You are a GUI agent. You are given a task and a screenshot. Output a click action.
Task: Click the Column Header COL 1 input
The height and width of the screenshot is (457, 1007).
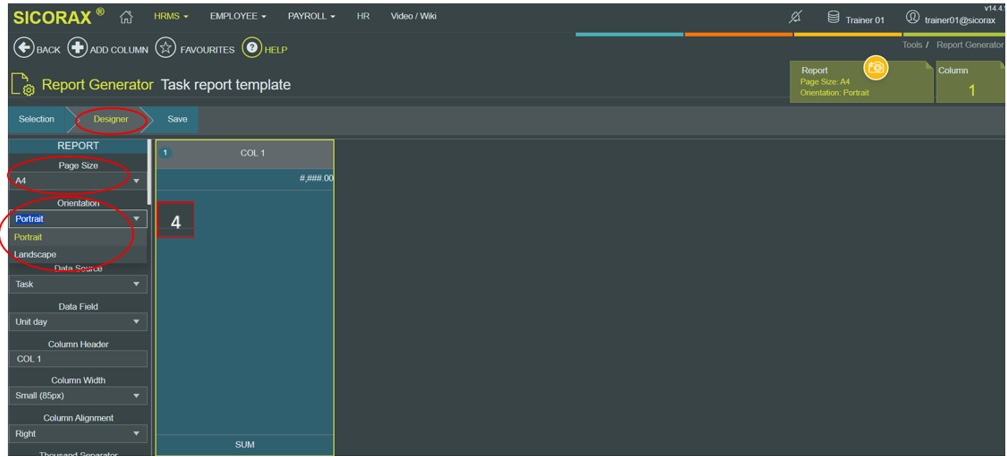point(78,359)
